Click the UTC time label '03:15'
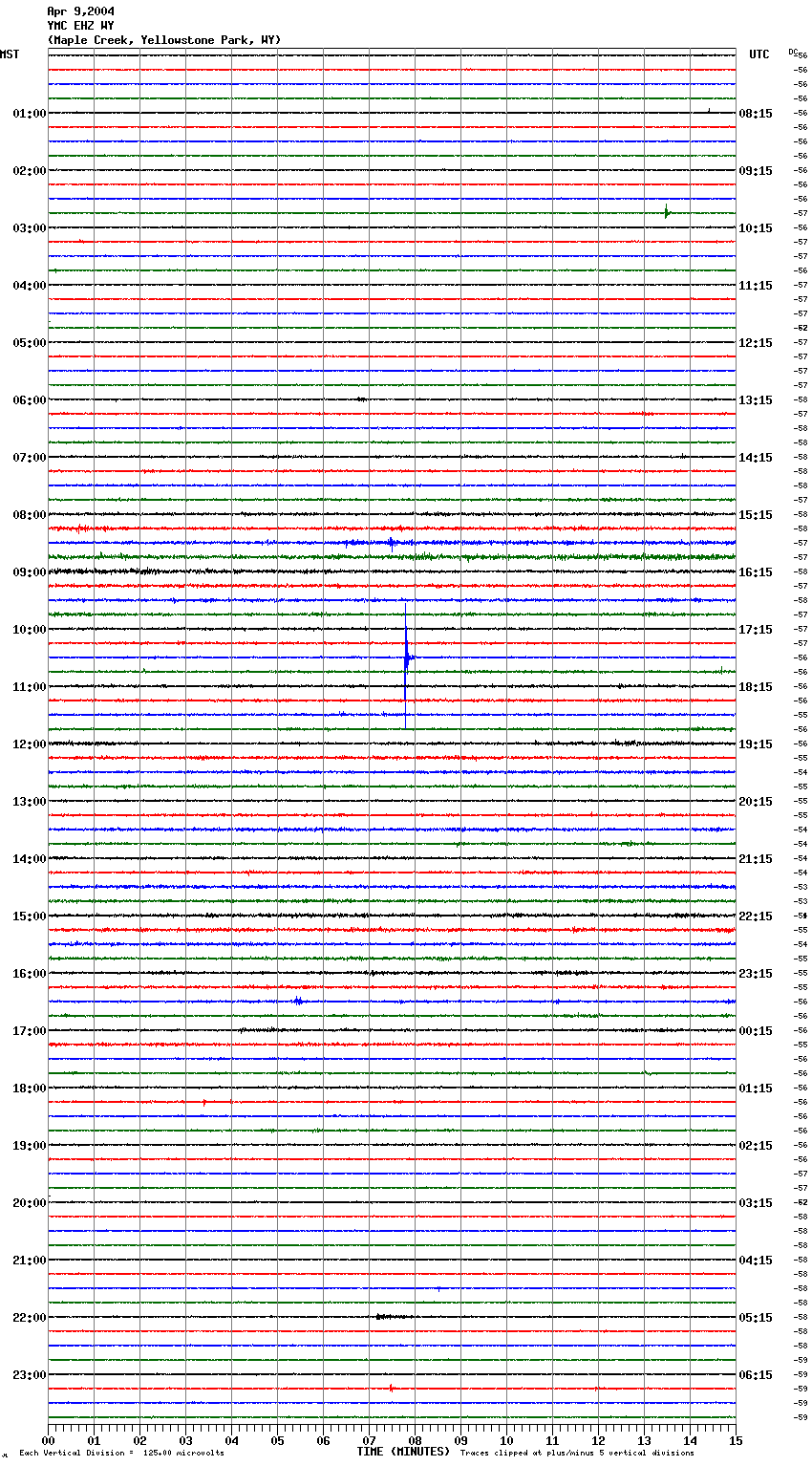Image resolution: width=812 pixels, height=1466 pixels. point(756,1203)
